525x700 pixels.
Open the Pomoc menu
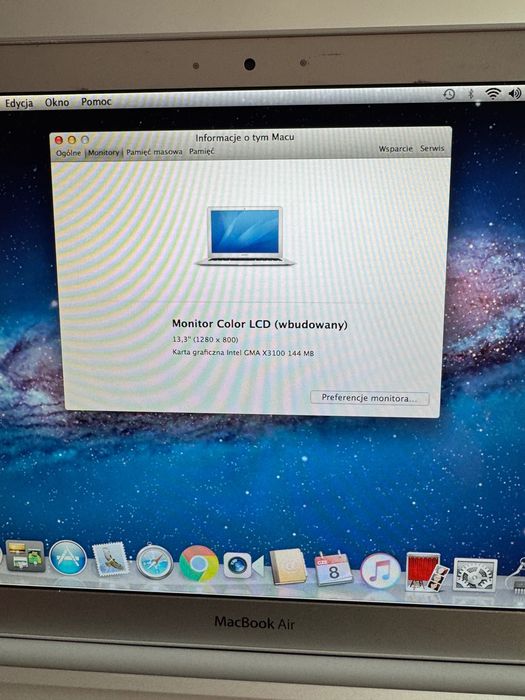pyautogui.click(x=96, y=102)
